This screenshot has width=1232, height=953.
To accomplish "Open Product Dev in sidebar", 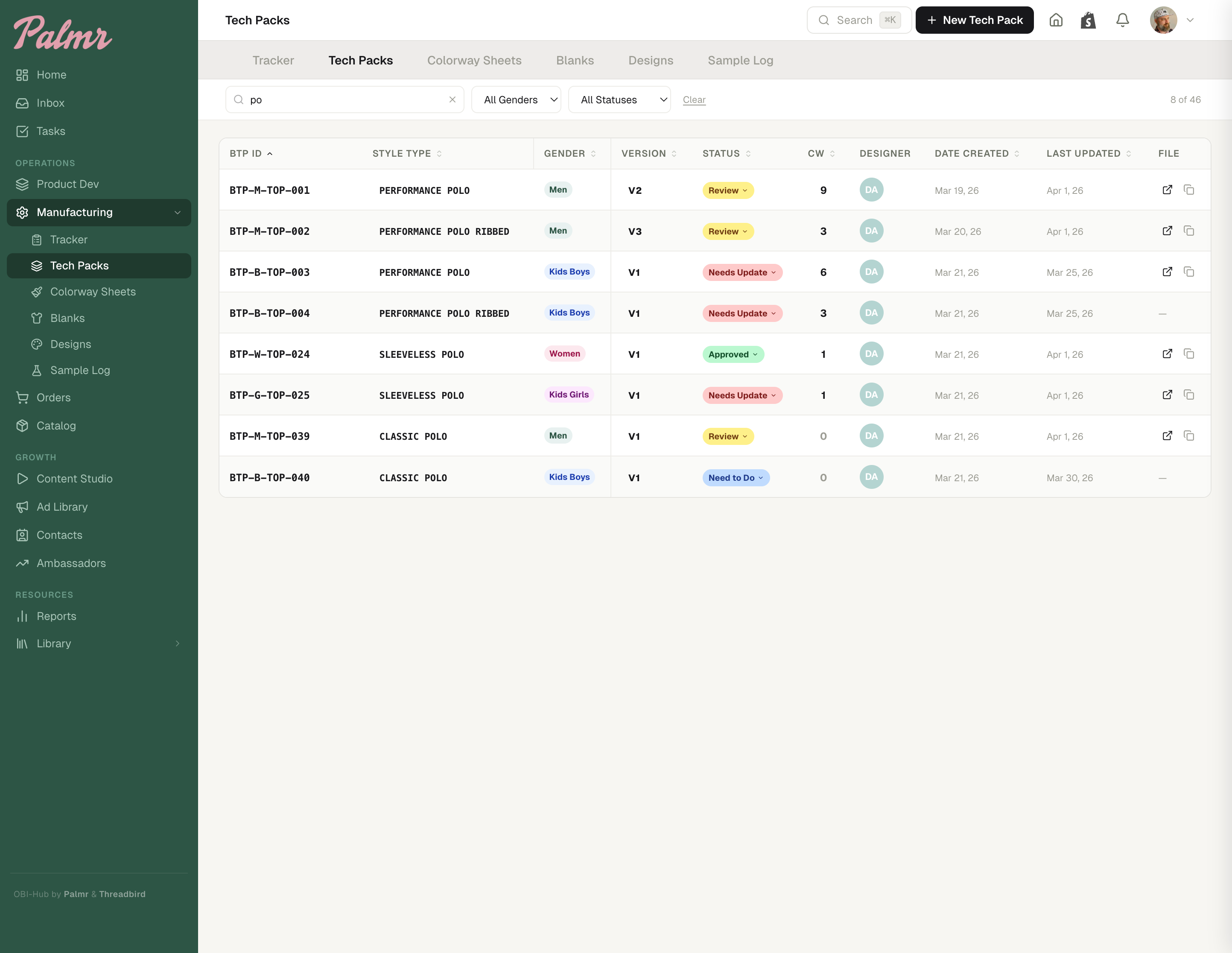I will click(99, 184).
